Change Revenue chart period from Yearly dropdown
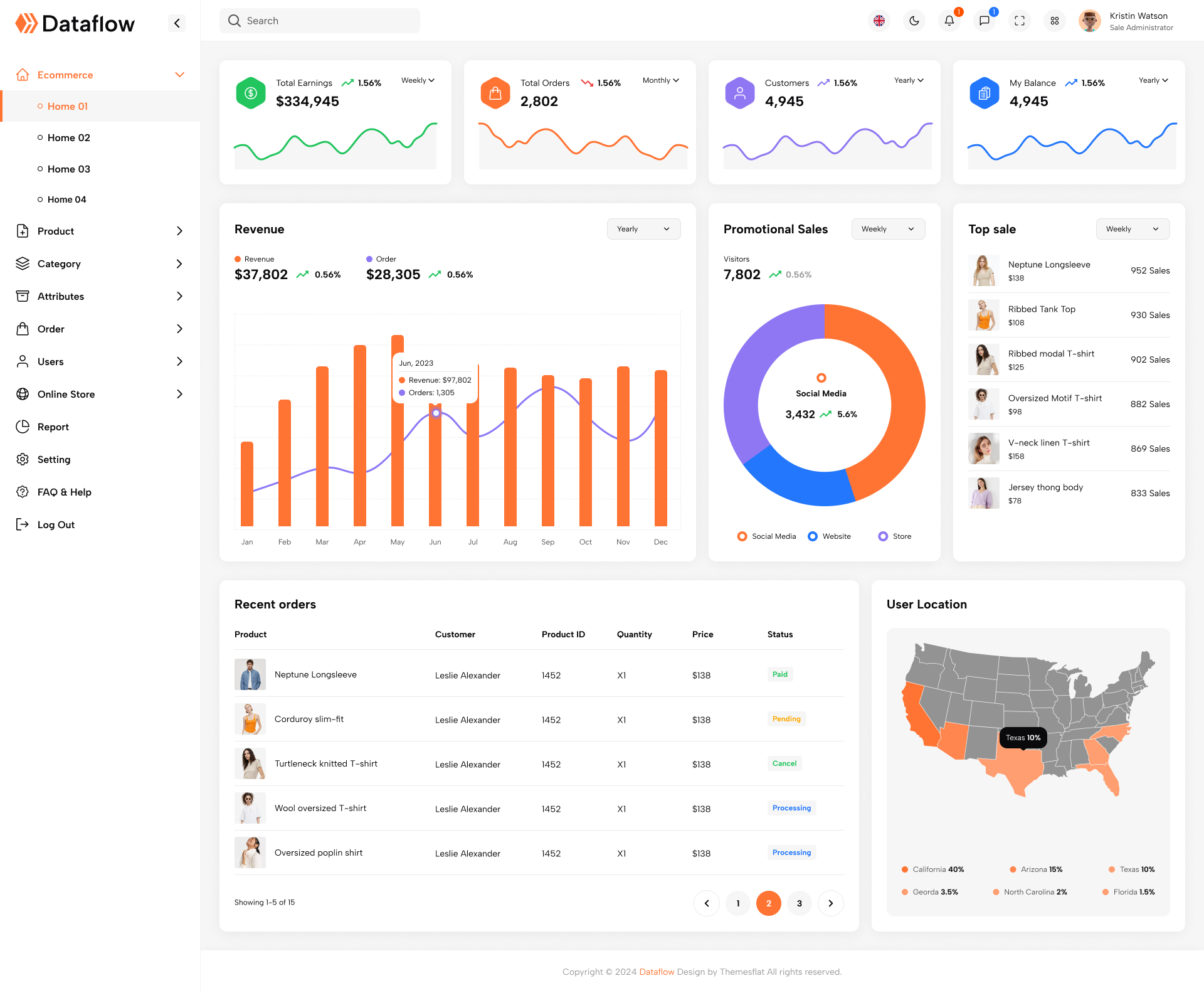The image size is (1204, 993). pyautogui.click(x=643, y=229)
